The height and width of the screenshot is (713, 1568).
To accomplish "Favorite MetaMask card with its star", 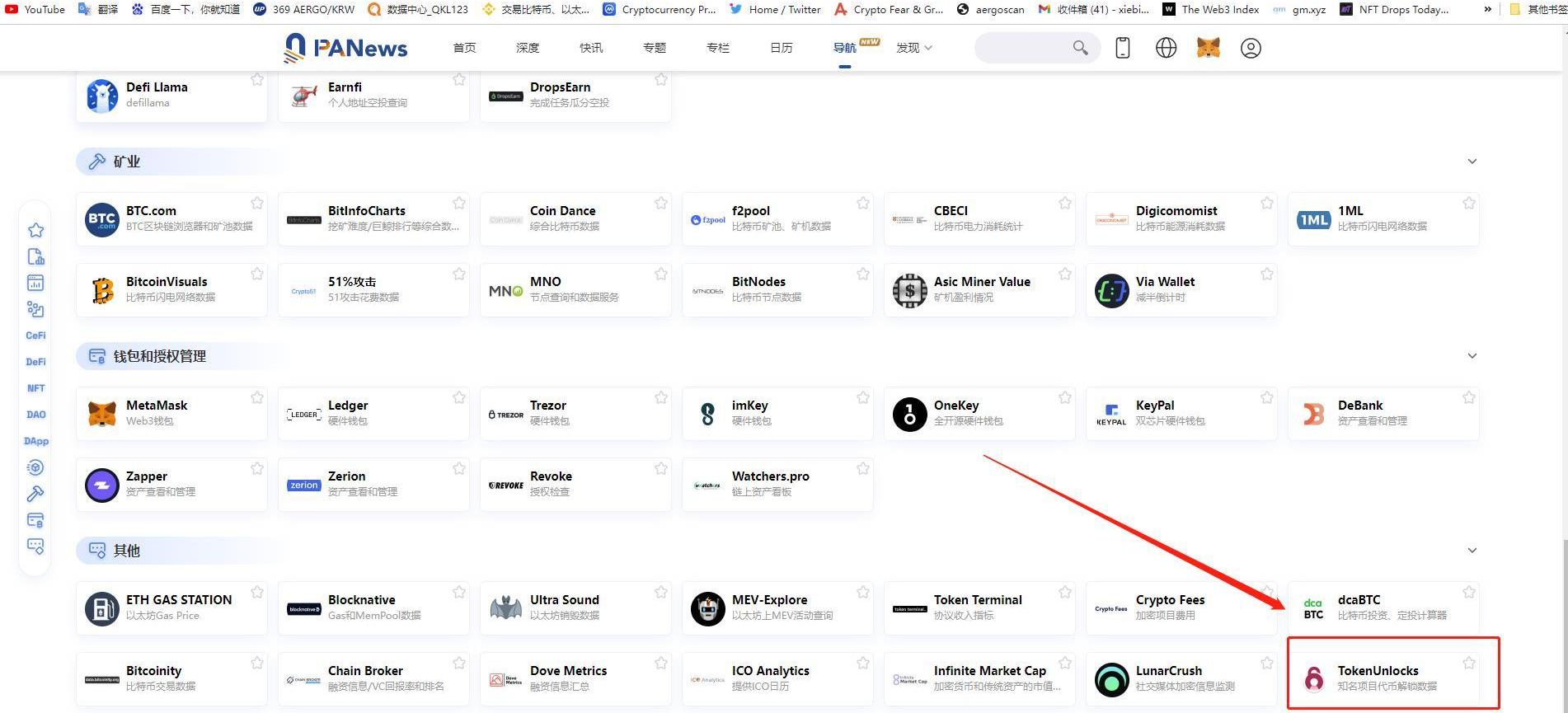I will pyautogui.click(x=257, y=397).
